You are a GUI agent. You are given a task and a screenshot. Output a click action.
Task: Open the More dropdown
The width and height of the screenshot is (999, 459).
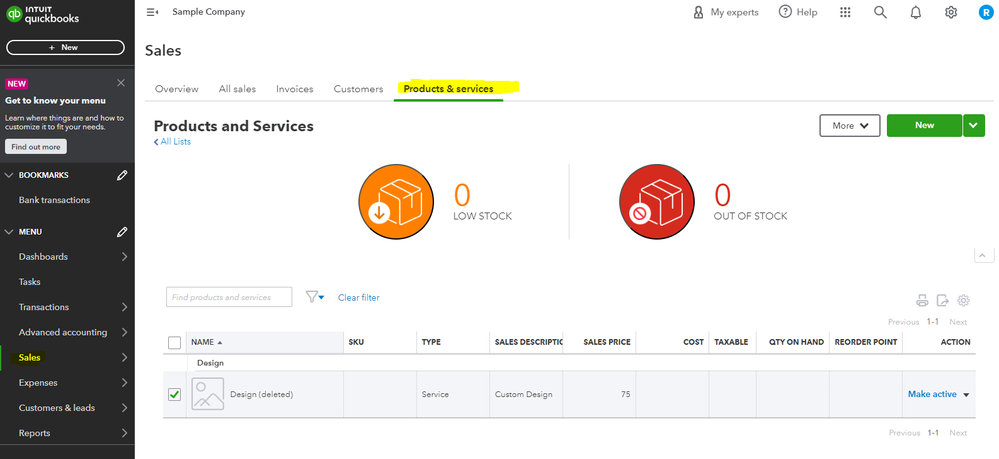coord(850,126)
